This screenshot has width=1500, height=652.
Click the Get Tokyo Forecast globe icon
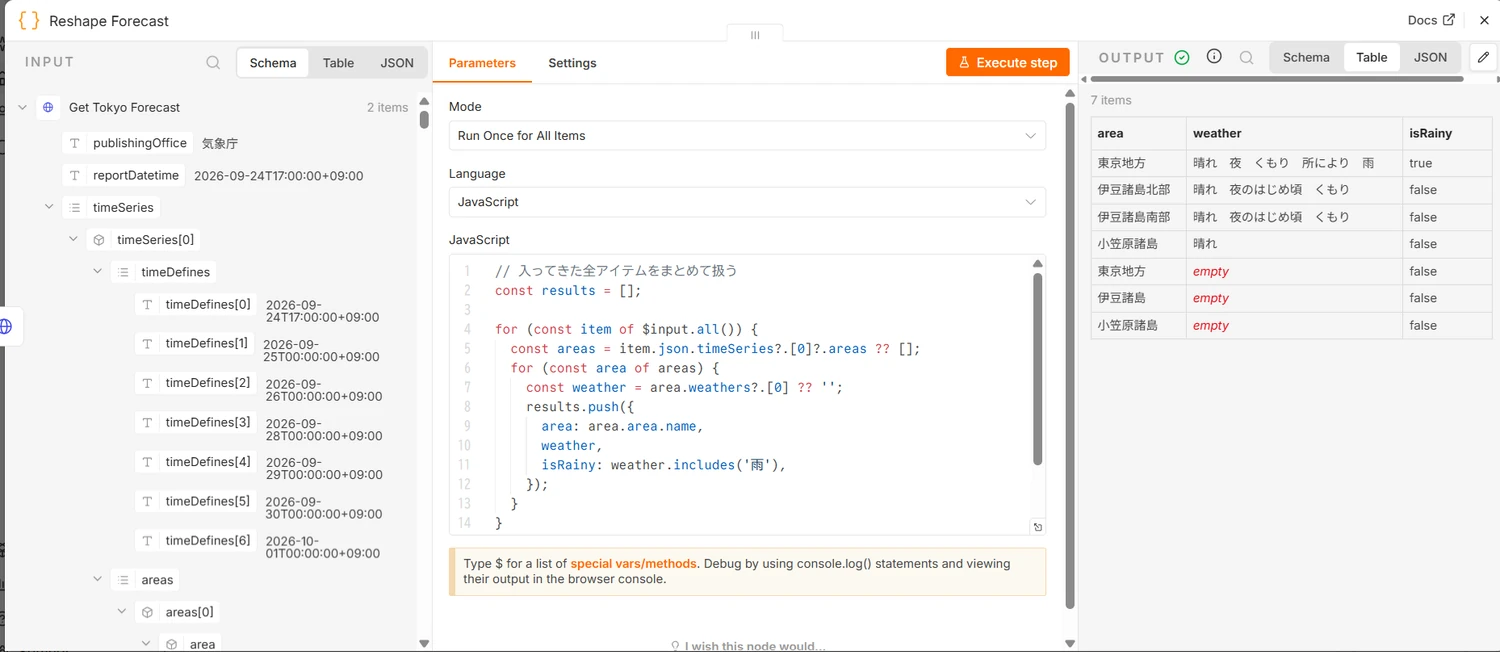tap(48, 107)
